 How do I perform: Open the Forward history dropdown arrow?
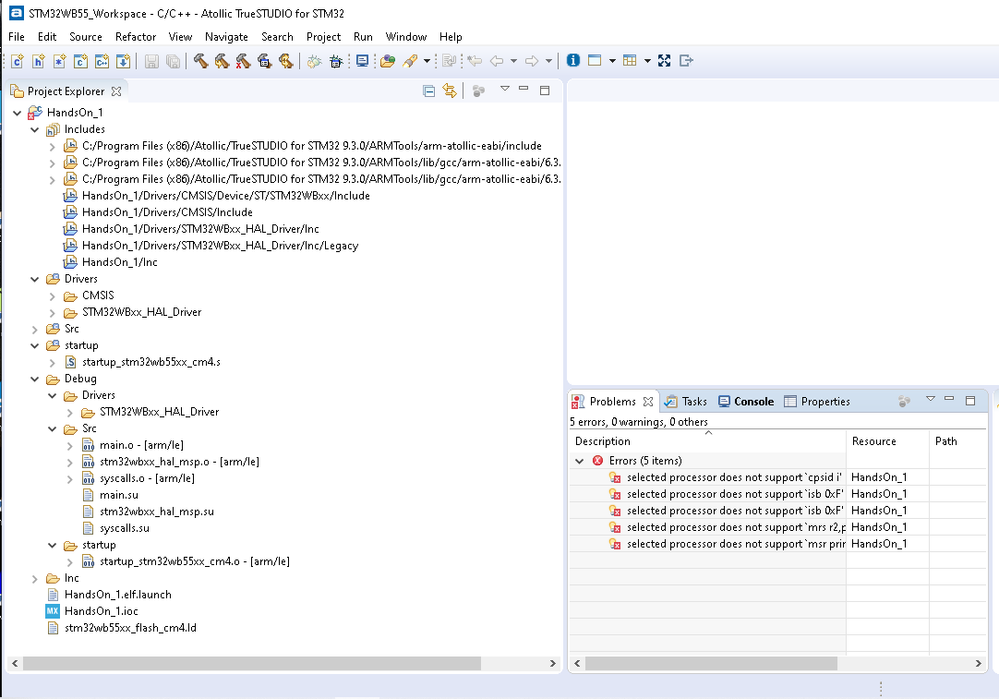(x=548, y=61)
